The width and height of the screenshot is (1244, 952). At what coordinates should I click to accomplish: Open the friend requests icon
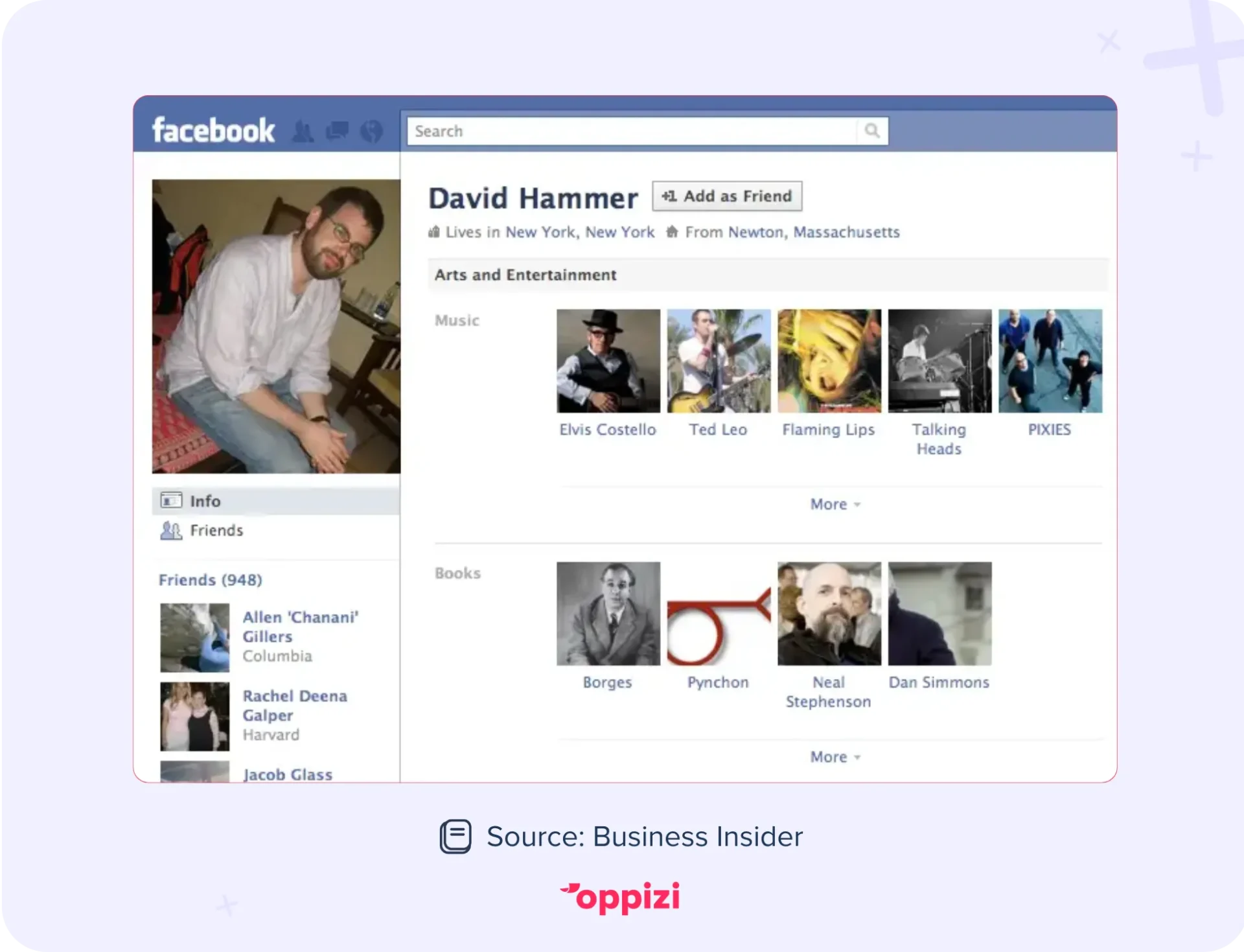(x=303, y=132)
